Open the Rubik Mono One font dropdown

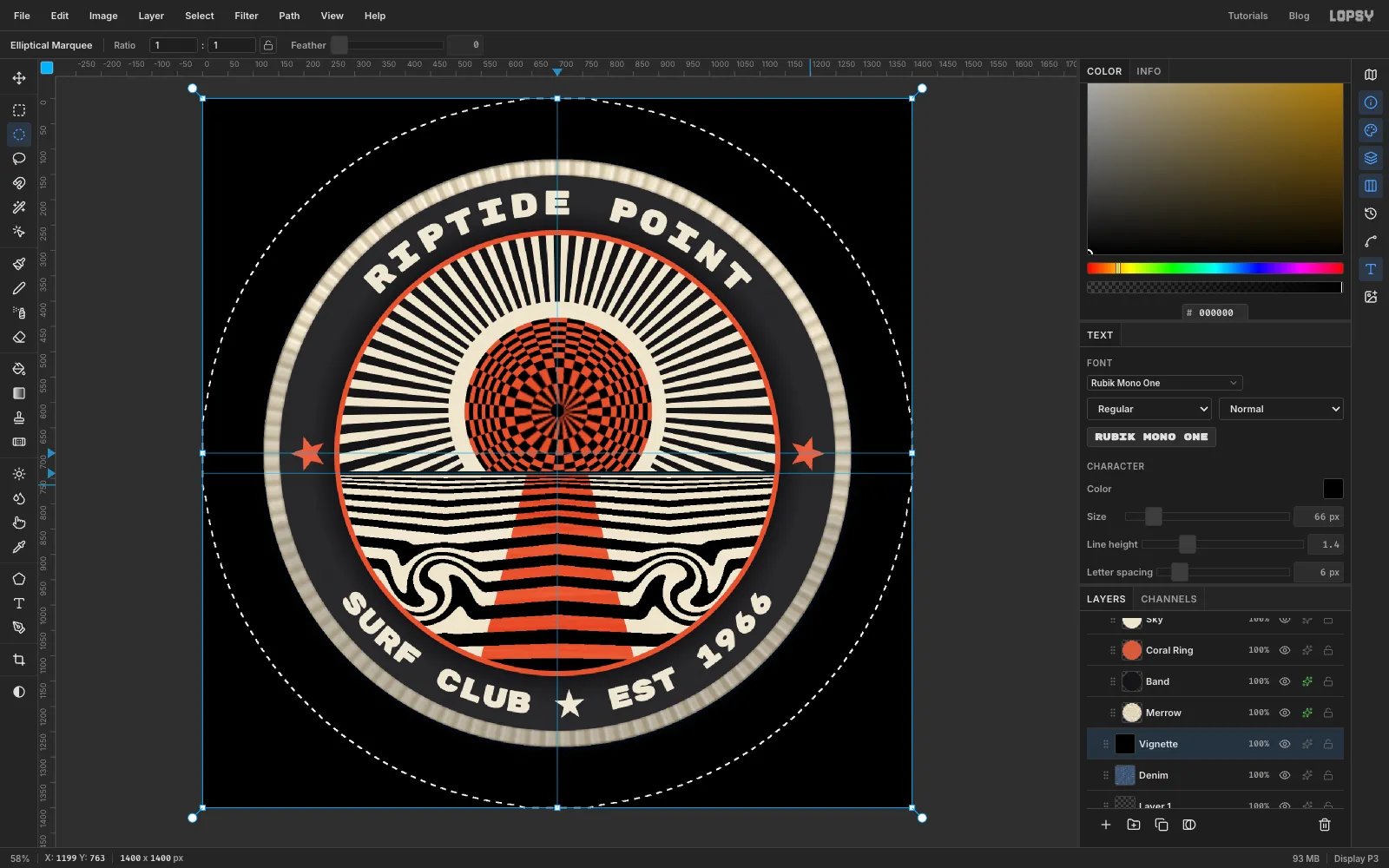[1164, 383]
